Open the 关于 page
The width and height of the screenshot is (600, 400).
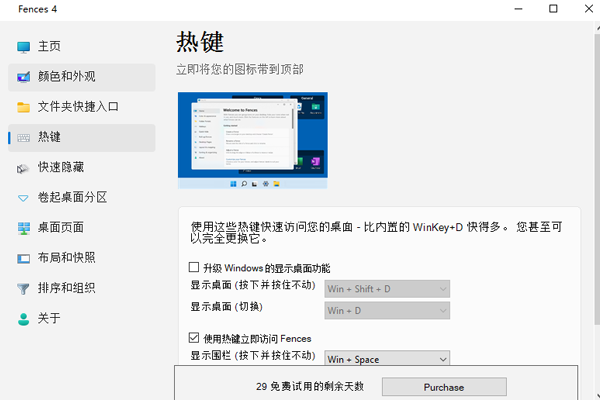tap(82, 319)
